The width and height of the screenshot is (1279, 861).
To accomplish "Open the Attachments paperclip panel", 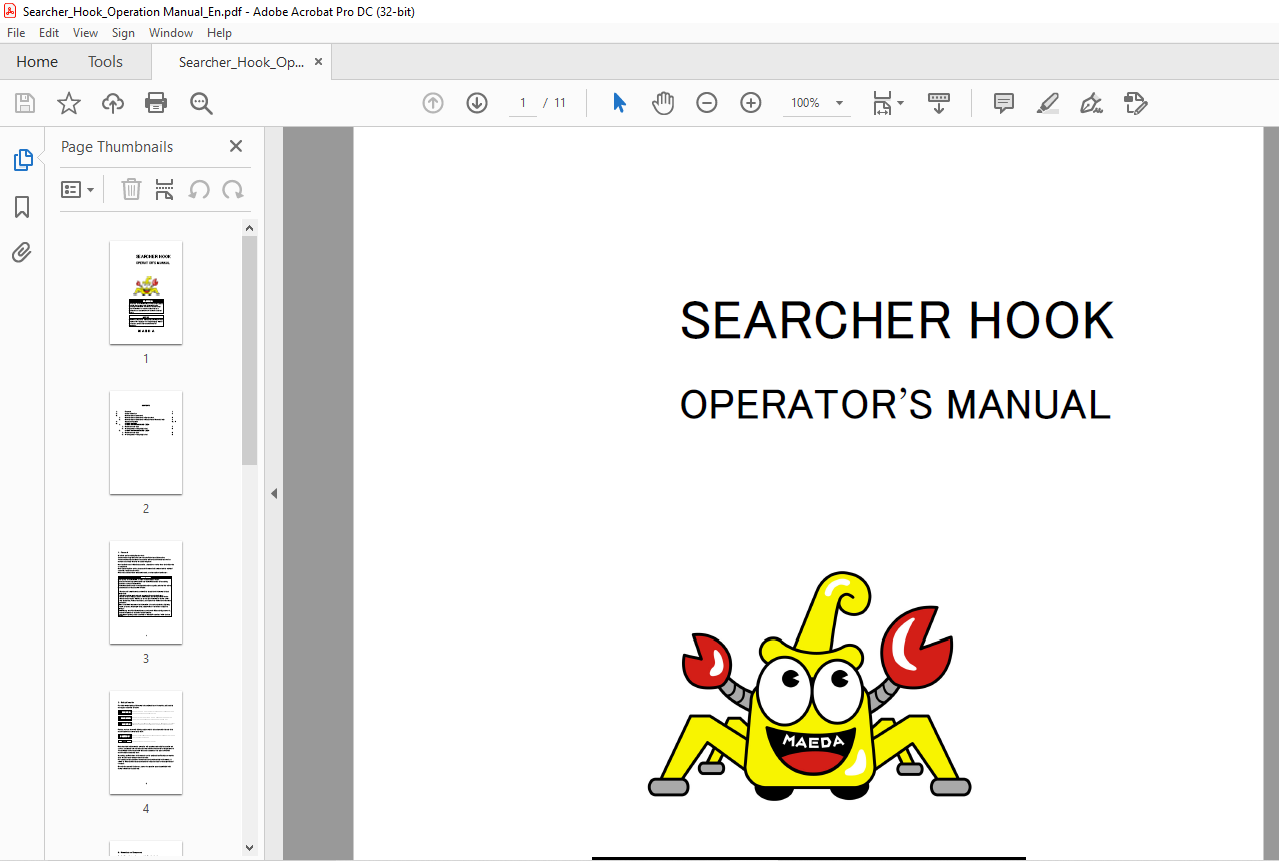I will (x=22, y=253).
